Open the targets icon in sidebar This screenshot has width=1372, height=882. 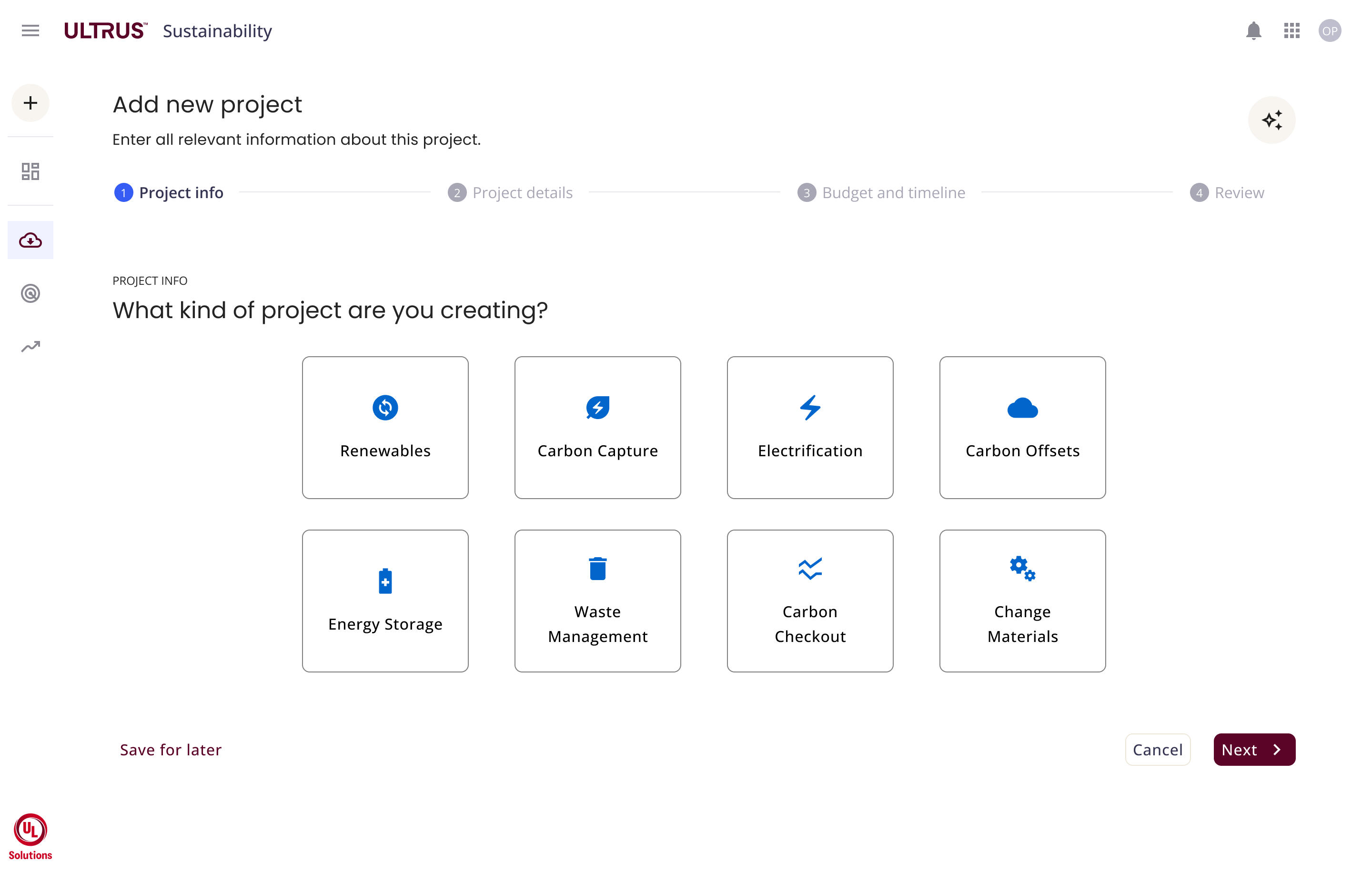pyautogui.click(x=30, y=293)
